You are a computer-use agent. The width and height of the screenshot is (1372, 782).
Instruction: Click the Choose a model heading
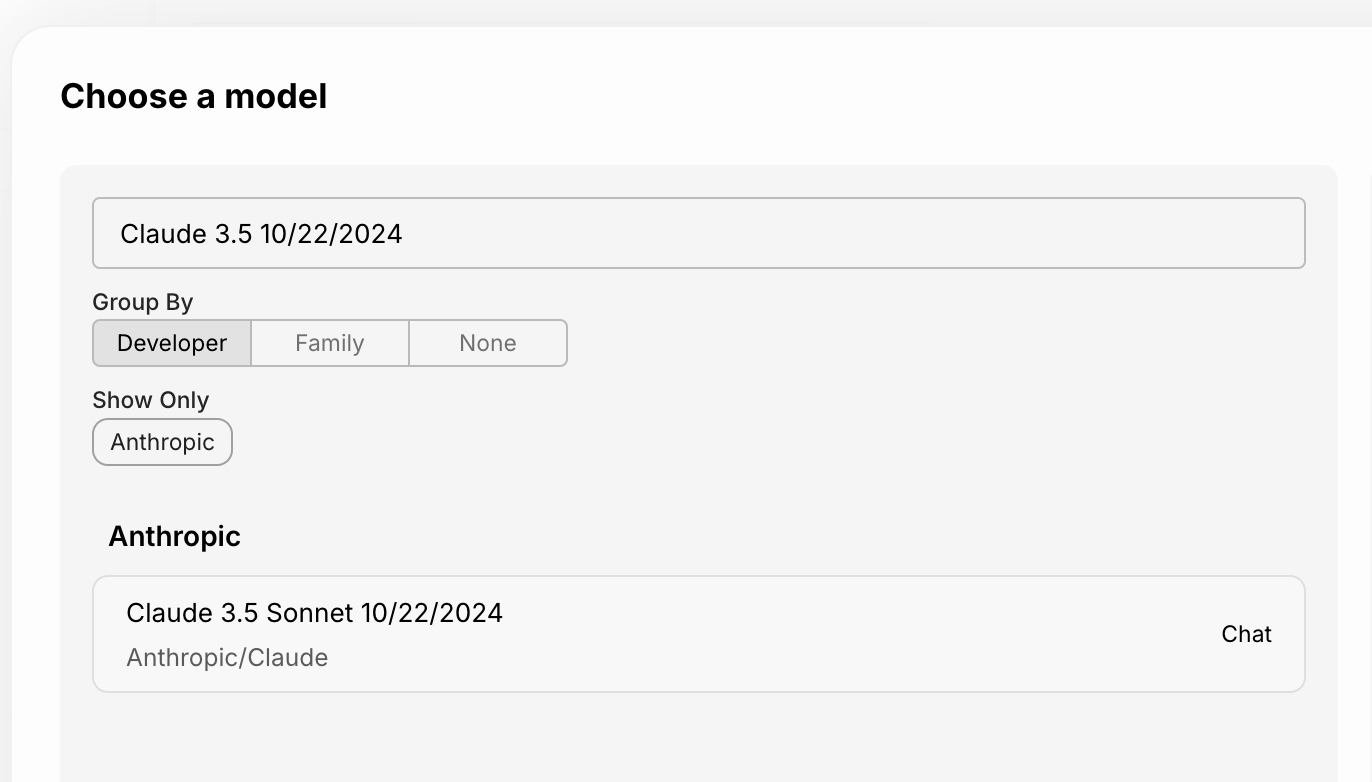pos(193,96)
